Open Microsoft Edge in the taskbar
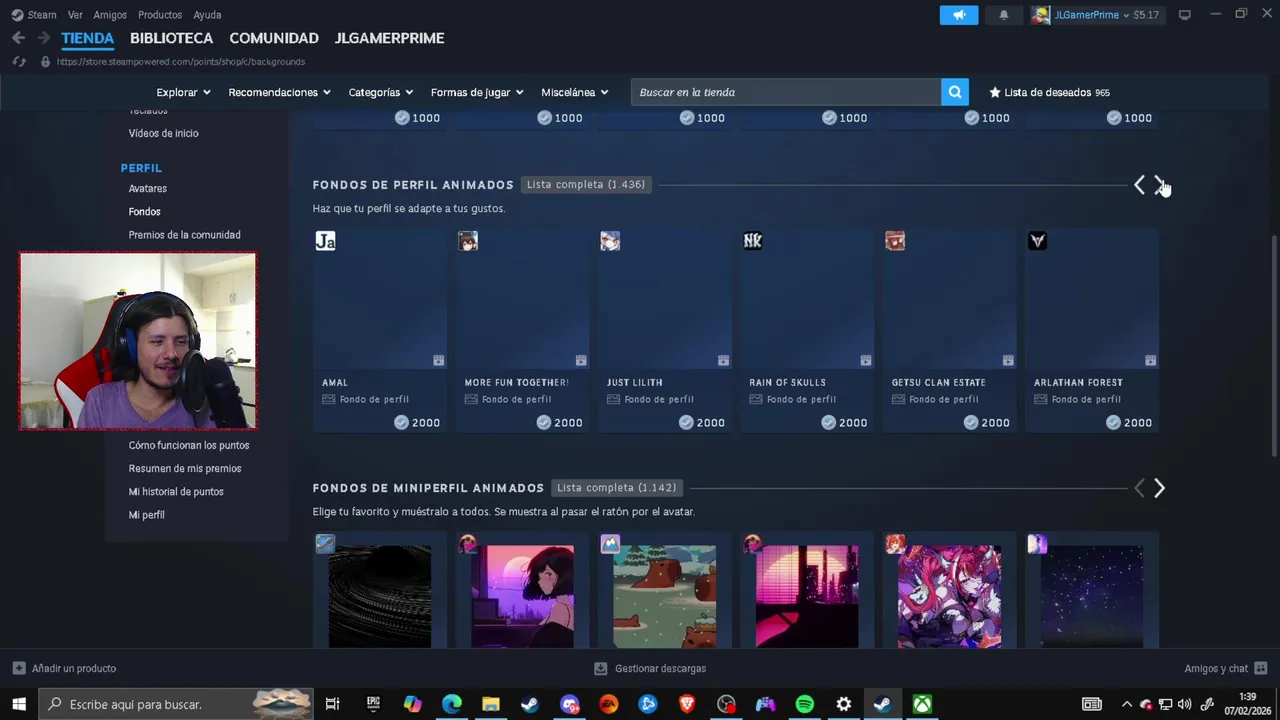 tap(452, 704)
